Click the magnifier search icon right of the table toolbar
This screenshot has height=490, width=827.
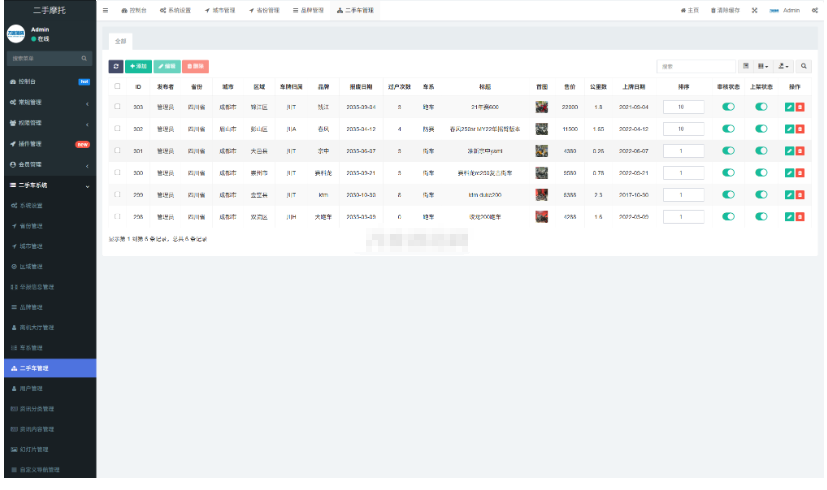pos(803,66)
